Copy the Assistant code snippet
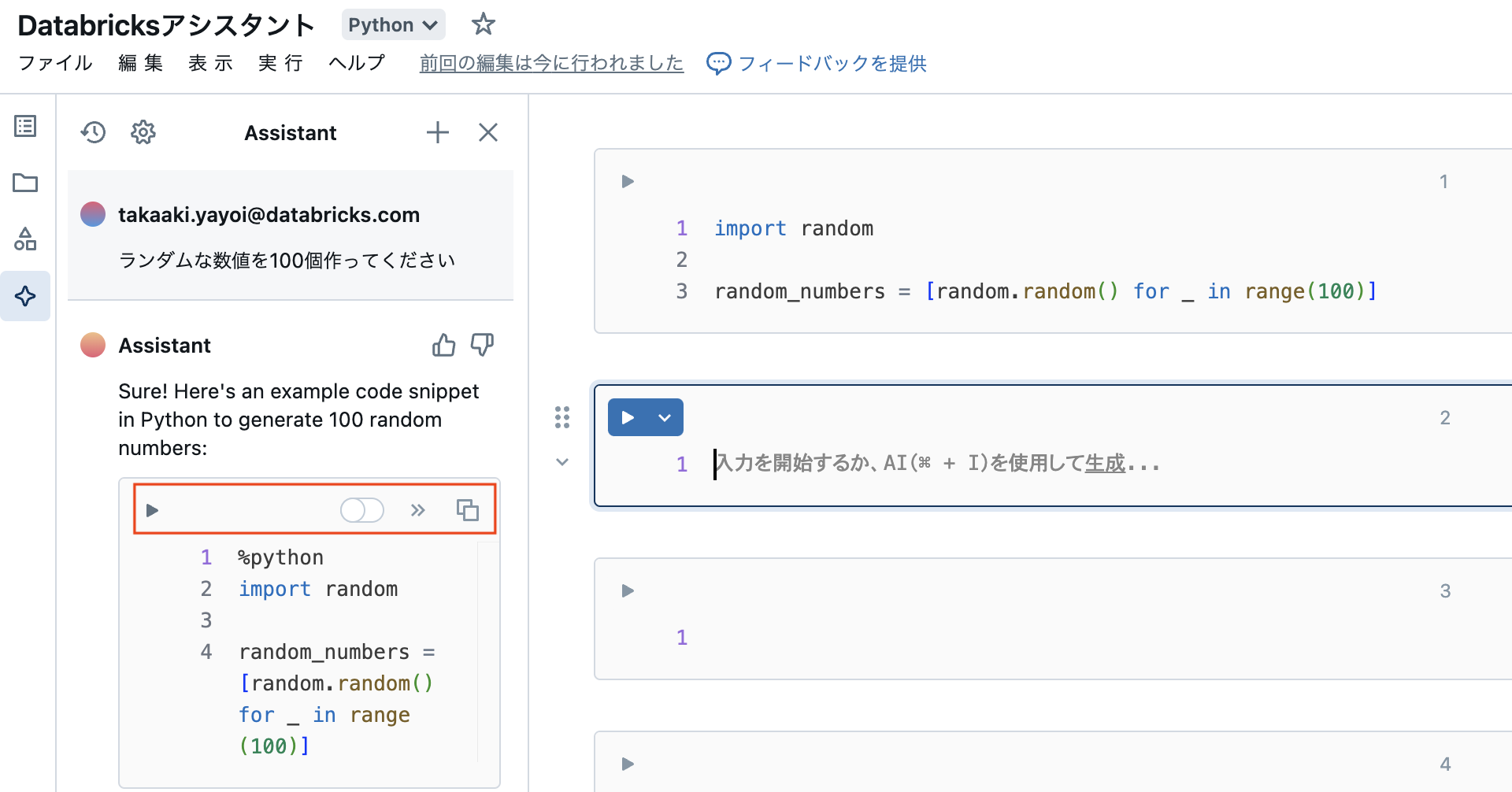The image size is (1512, 792). pos(468,510)
